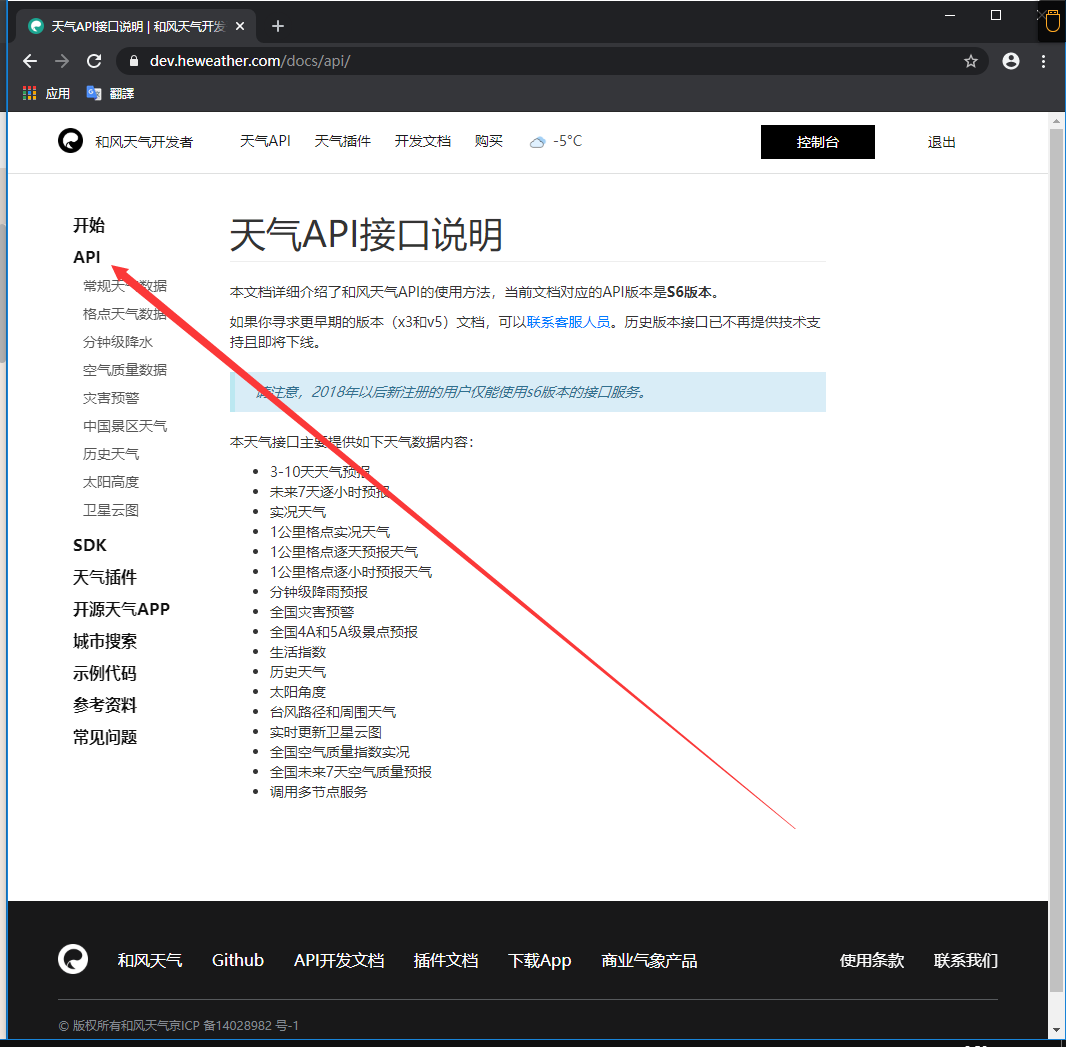Open 天气API in the top navigation

265,141
